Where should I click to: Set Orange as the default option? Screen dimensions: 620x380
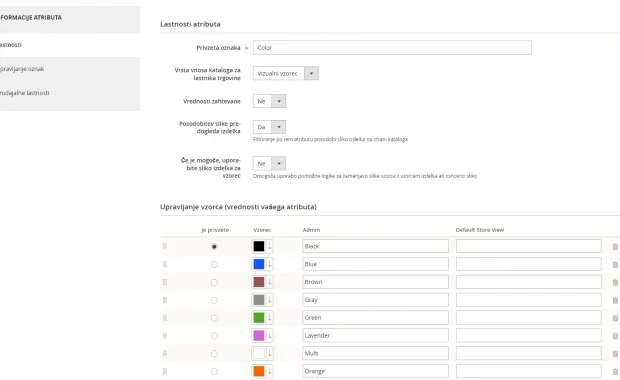[x=214, y=371]
